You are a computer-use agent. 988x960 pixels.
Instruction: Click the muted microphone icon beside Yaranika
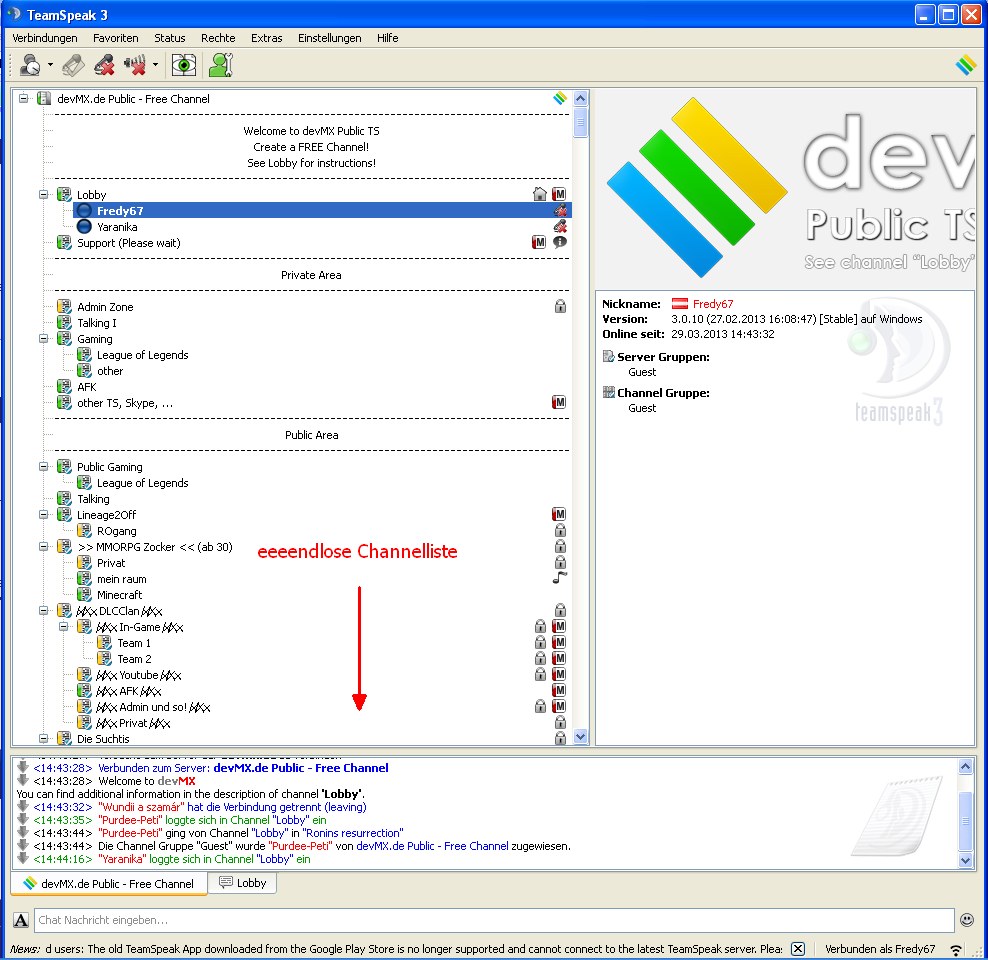(x=560, y=227)
